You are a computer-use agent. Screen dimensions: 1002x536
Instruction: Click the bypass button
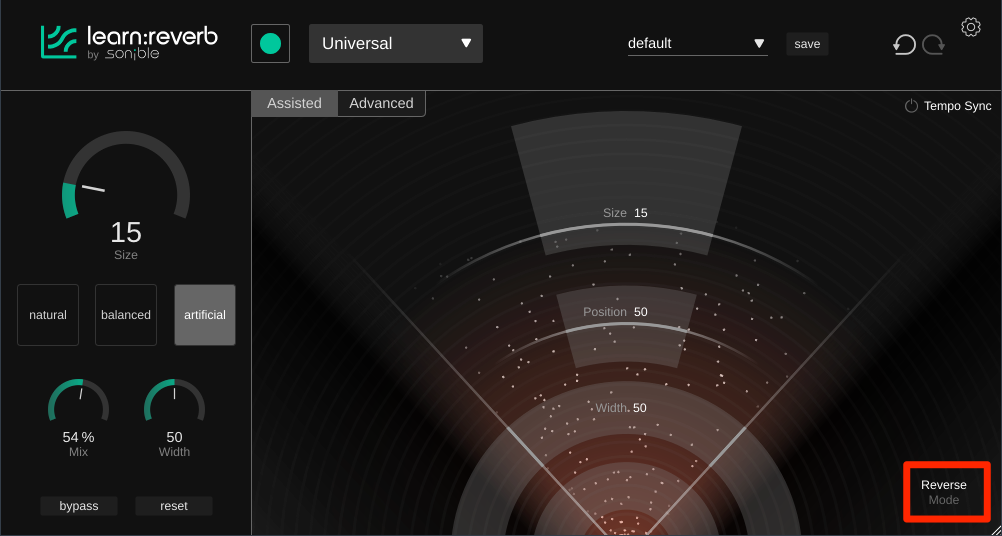click(79, 506)
